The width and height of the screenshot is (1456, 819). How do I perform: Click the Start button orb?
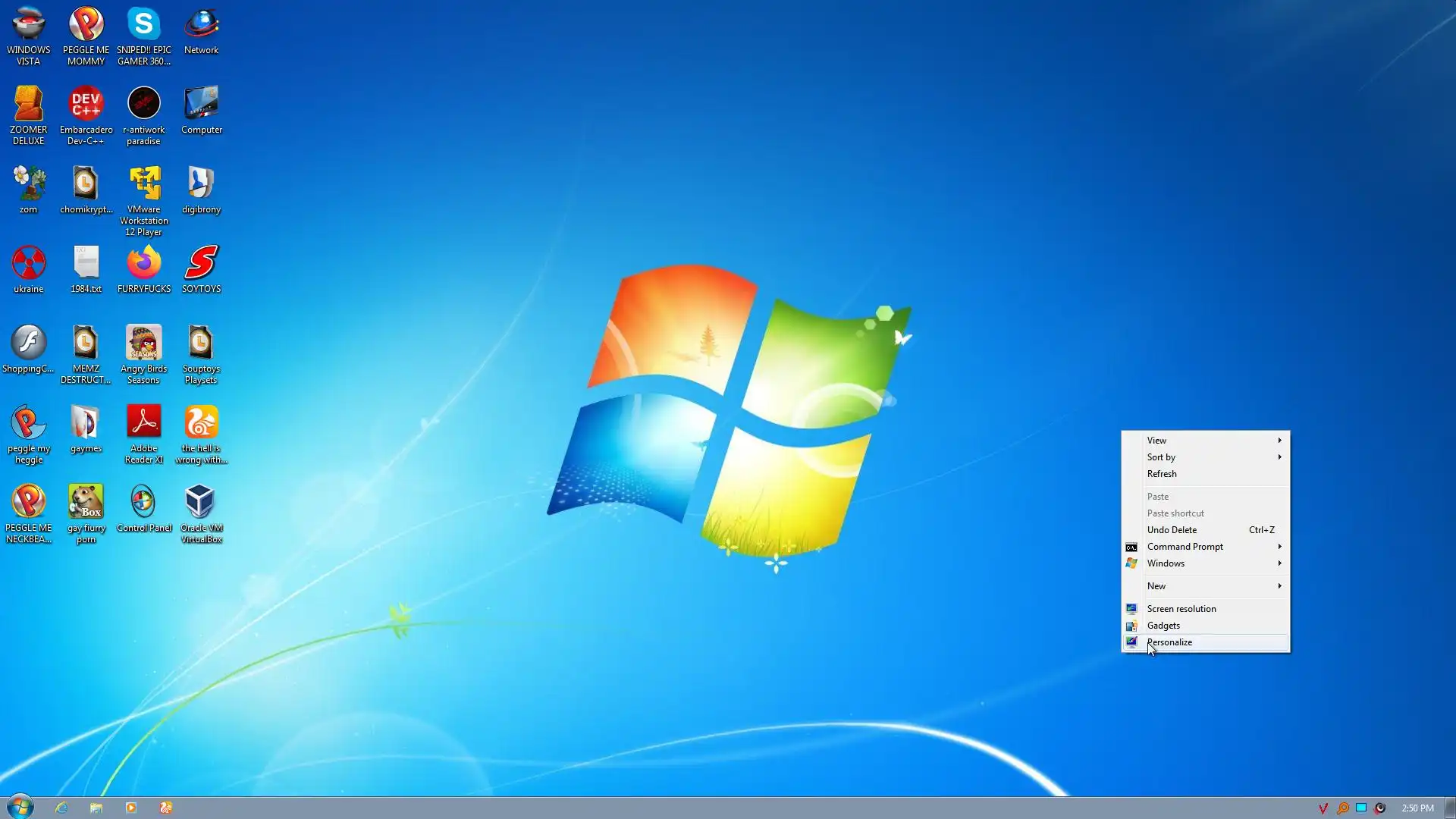coord(20,806)
